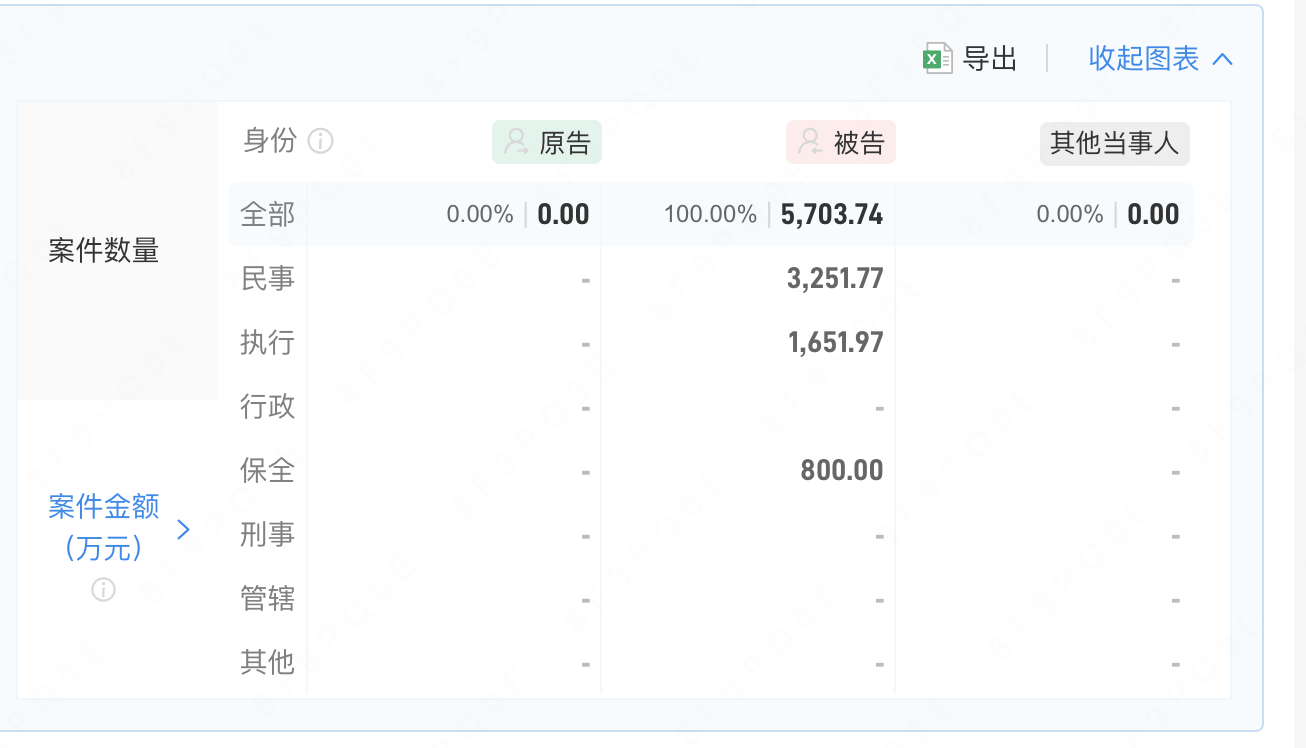Collapse chart via 收起图表 link
Image resolution: width=1306 pixels, height=748 pixels.
(x=1143, y=59)
